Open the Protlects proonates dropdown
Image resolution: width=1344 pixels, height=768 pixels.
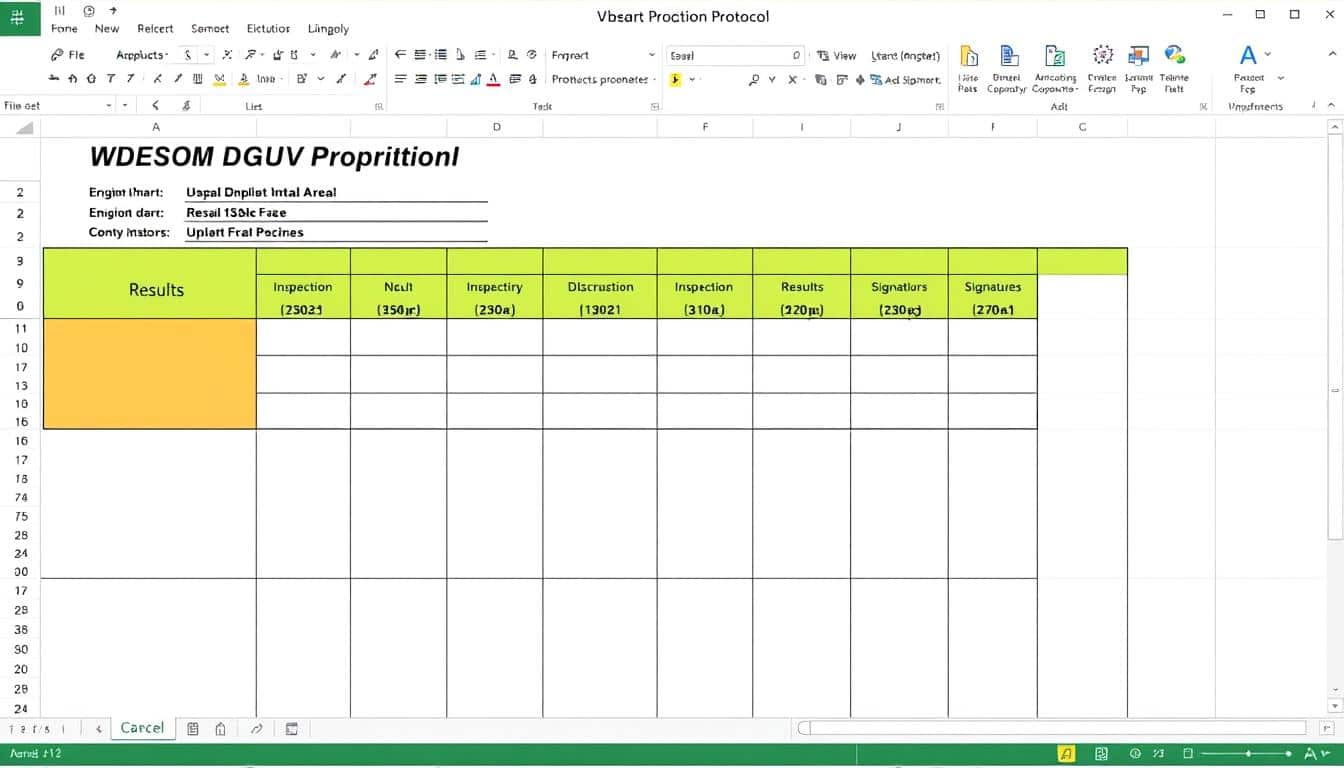pyautogui.click(x=604, y=79)
